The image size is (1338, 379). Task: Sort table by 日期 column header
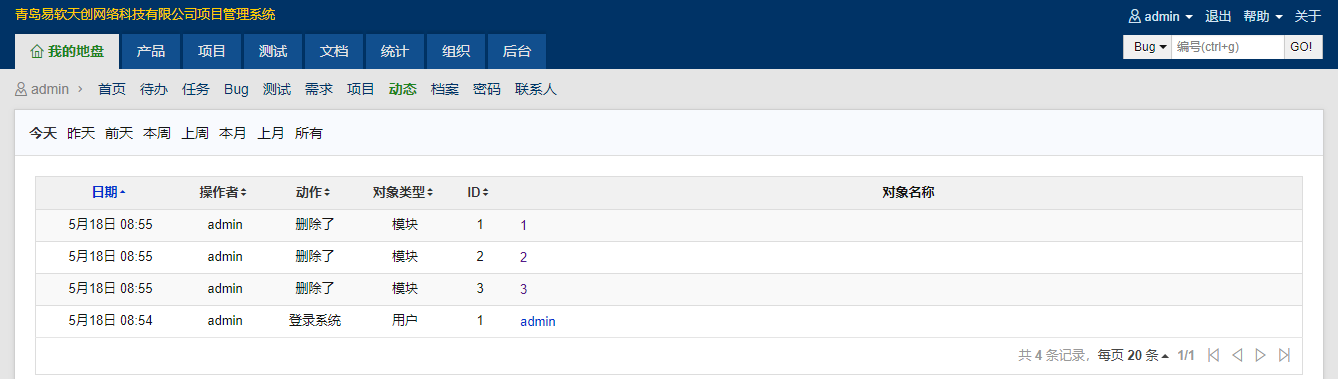108,192
